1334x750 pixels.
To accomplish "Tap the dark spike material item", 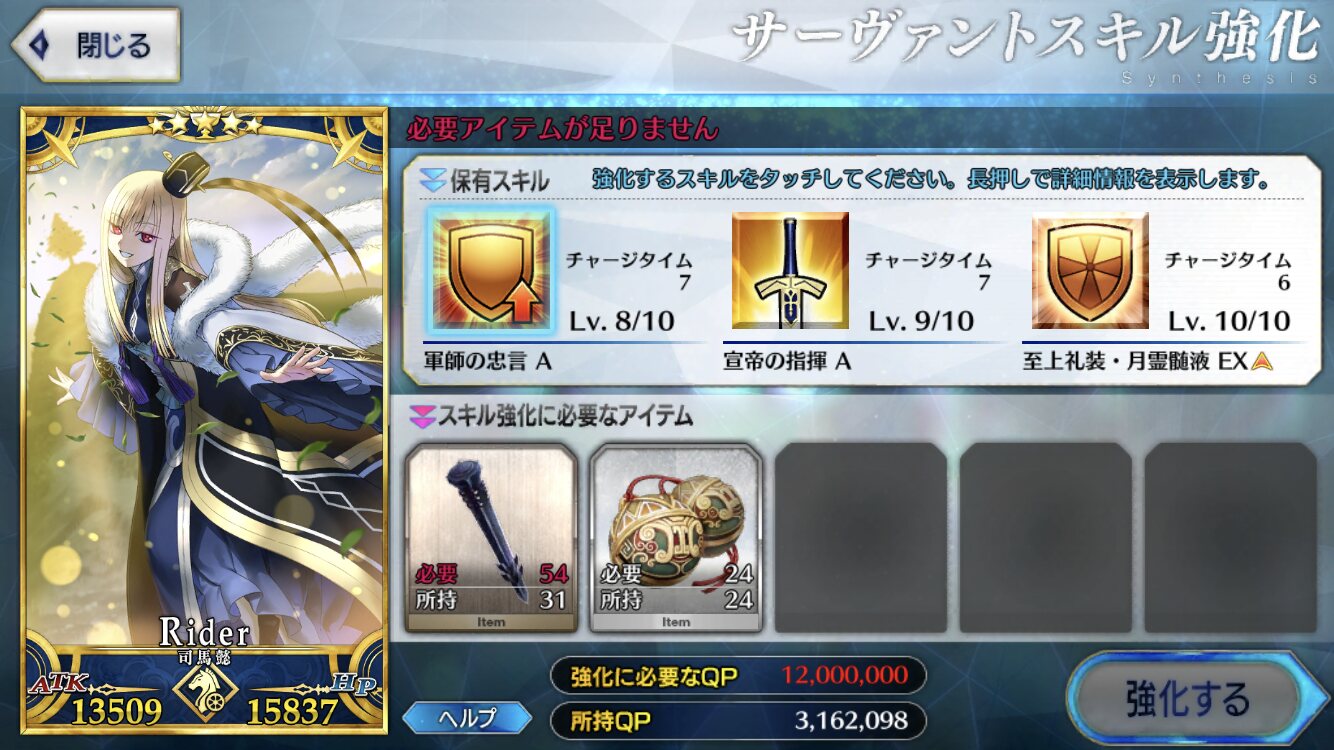I will (491, 538).
